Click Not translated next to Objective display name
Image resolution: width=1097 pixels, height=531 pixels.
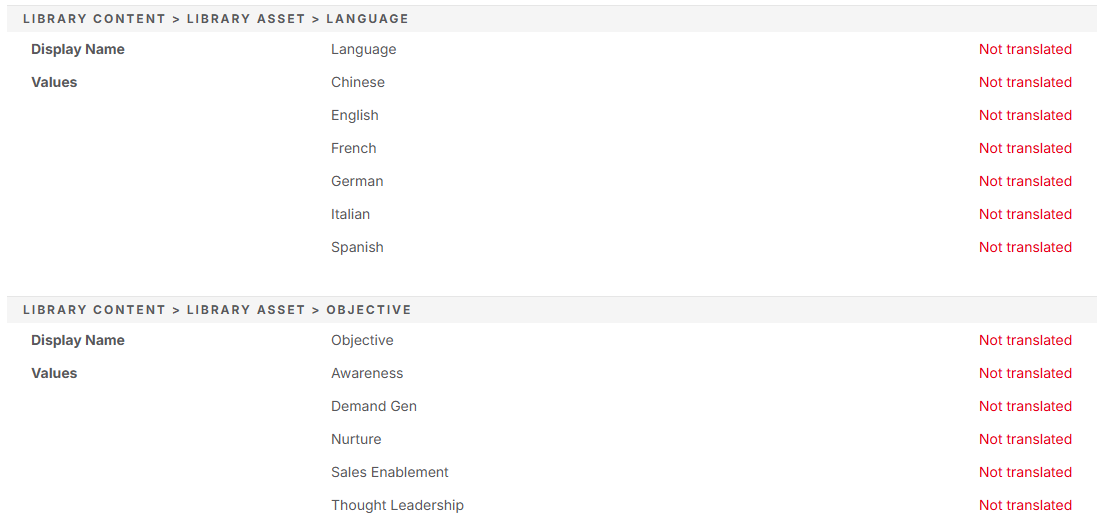[1025, 340]
